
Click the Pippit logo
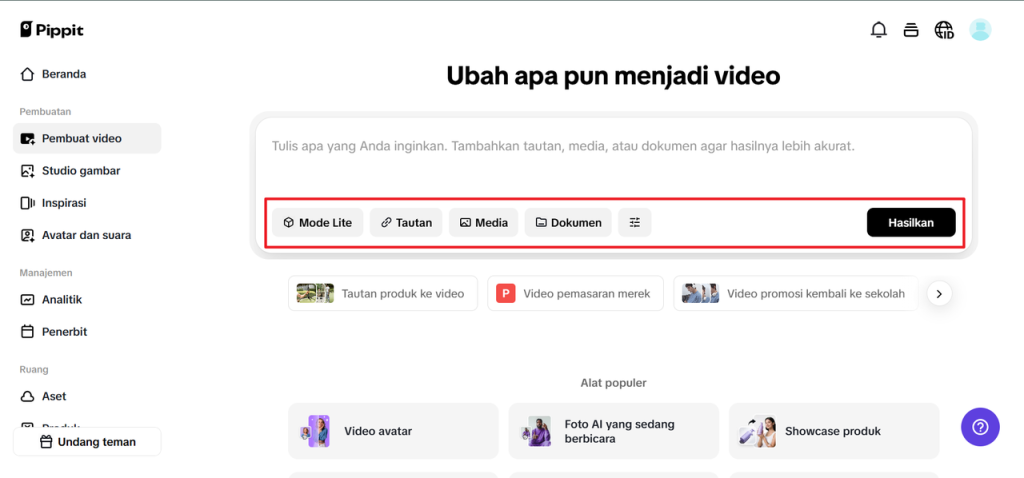coord(52,30)
